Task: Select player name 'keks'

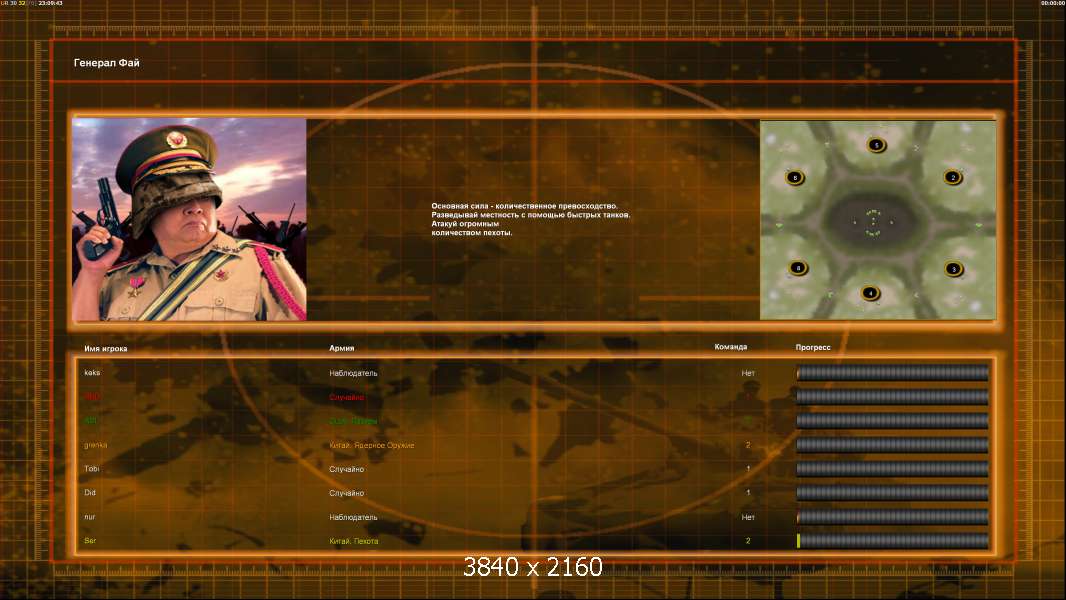Action: coord(92,372)
